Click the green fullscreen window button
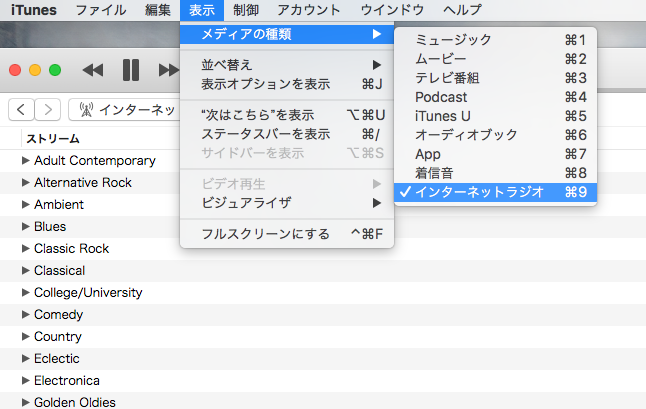The width and height of the screenshot is (646, 409). (55, 70)
